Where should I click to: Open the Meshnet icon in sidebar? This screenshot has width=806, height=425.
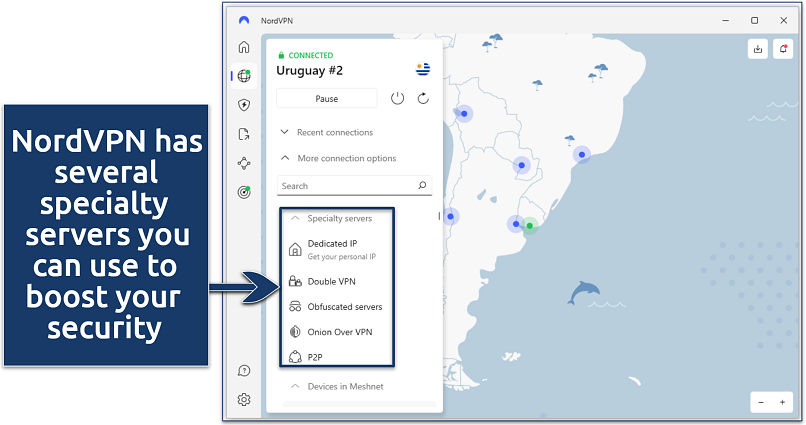[244, 163]
